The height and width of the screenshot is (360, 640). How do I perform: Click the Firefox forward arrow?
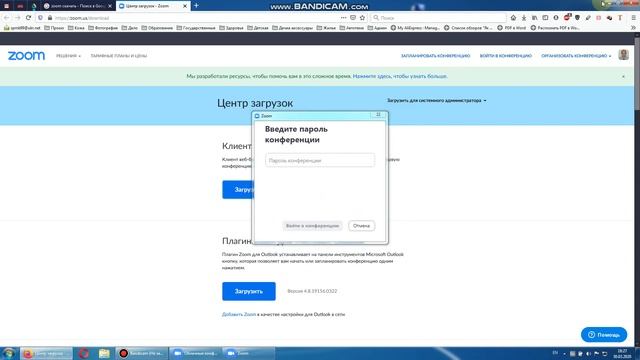pos(18,18)
